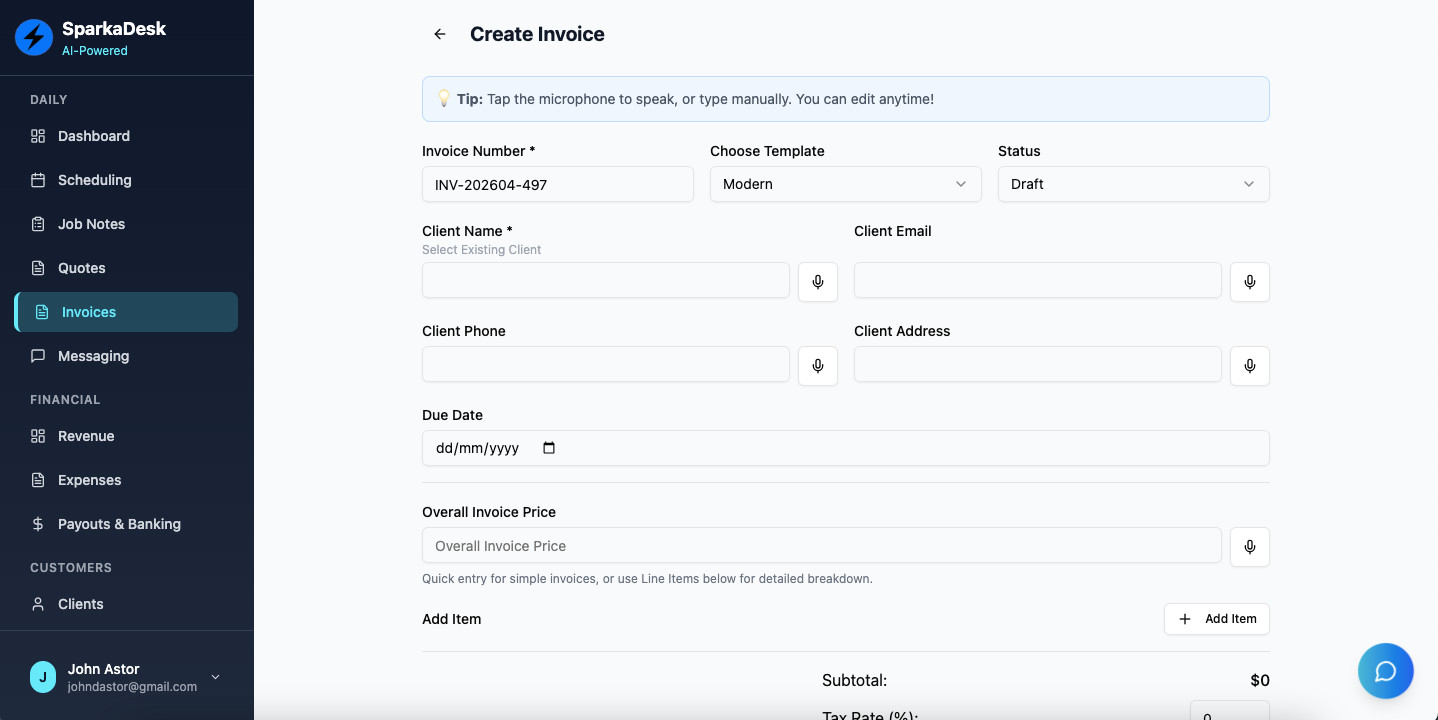Tap the microphone next to Client Name

click(818, 282)
